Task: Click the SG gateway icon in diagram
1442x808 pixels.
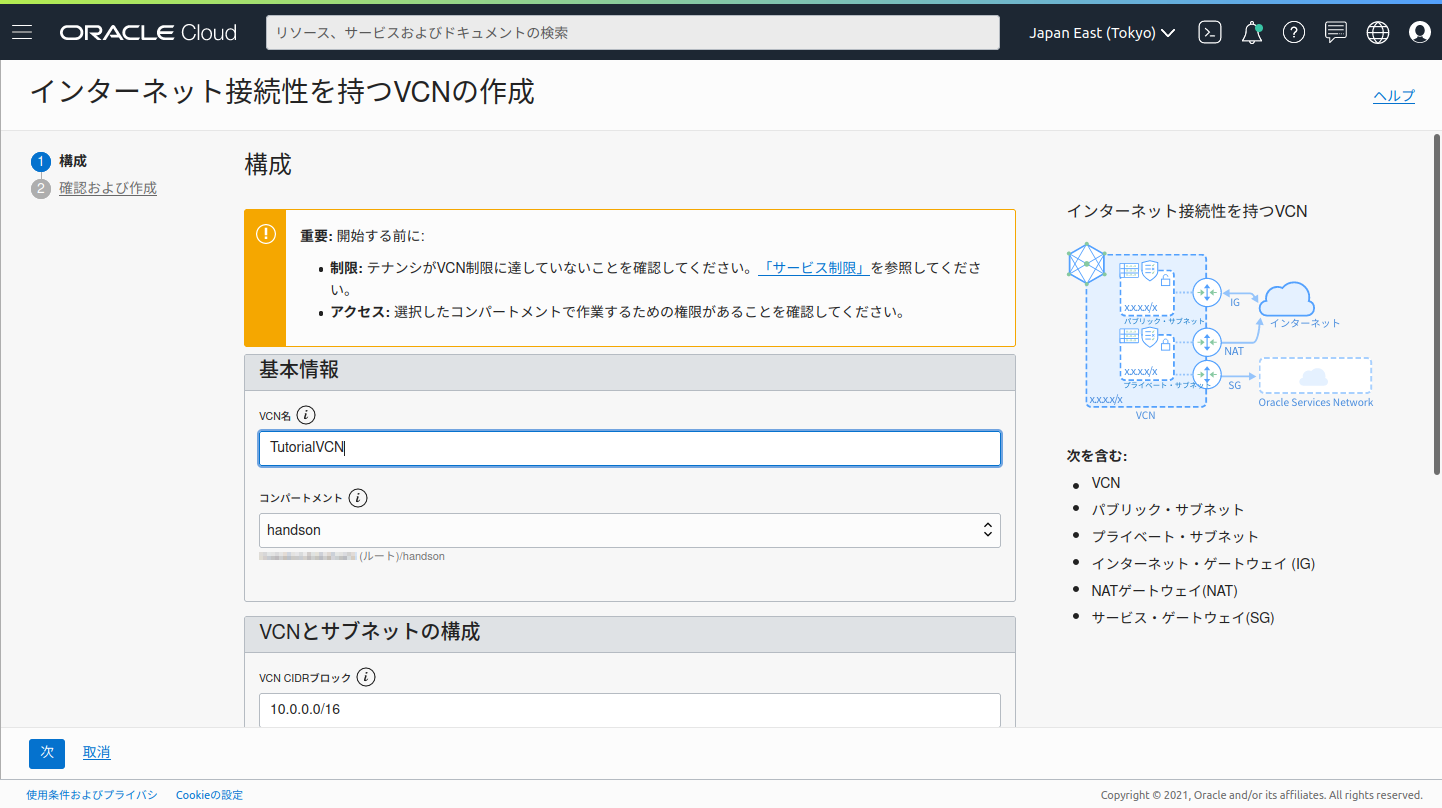Action: click(x=1208, y=375)
